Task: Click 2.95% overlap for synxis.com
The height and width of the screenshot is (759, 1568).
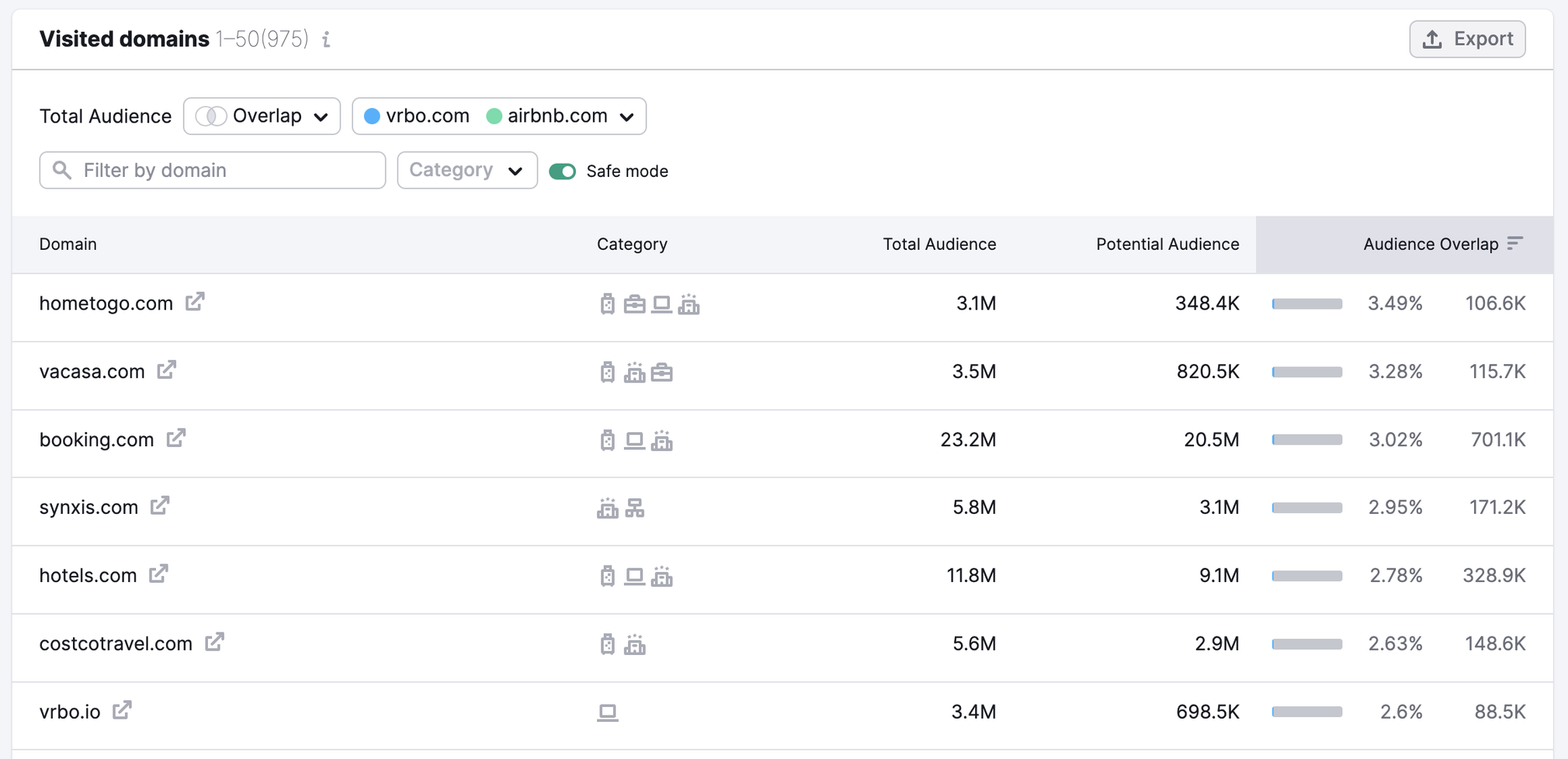Action: (x=1396, y=508)
